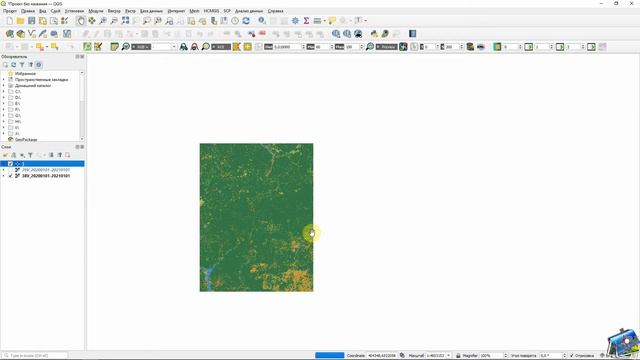Toggle the Render checkbox in status bar

click(x=572, y=356)
